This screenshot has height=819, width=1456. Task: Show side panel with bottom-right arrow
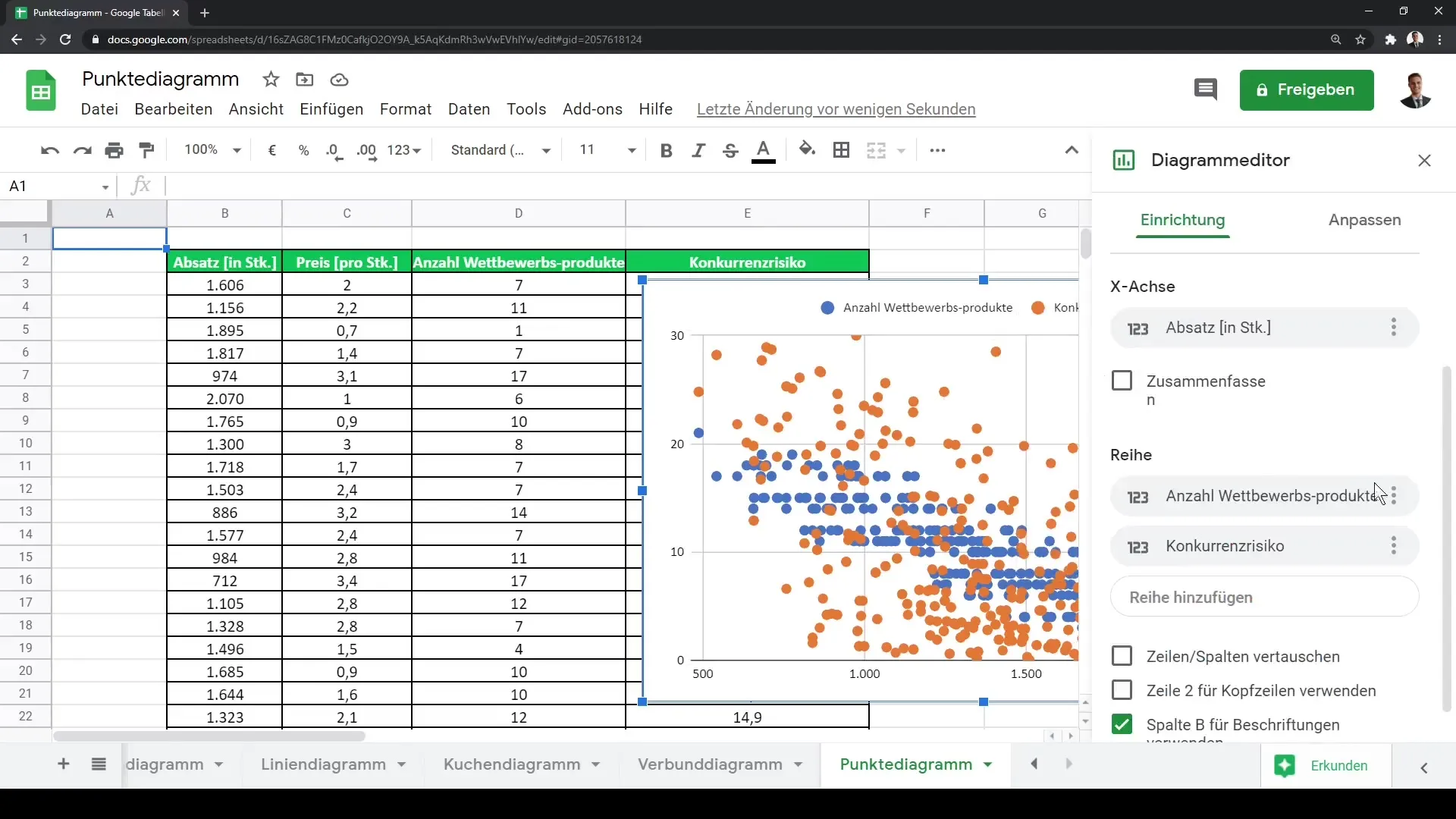pos(1424,767)
